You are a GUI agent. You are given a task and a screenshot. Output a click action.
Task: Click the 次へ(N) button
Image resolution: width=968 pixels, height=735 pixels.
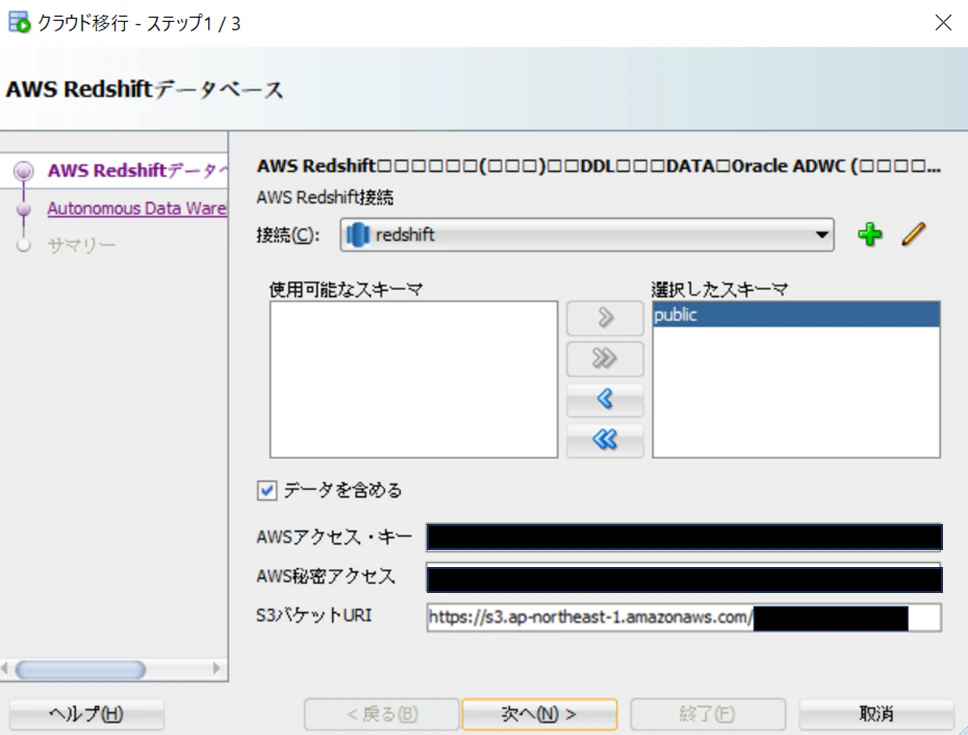[539, 714]
